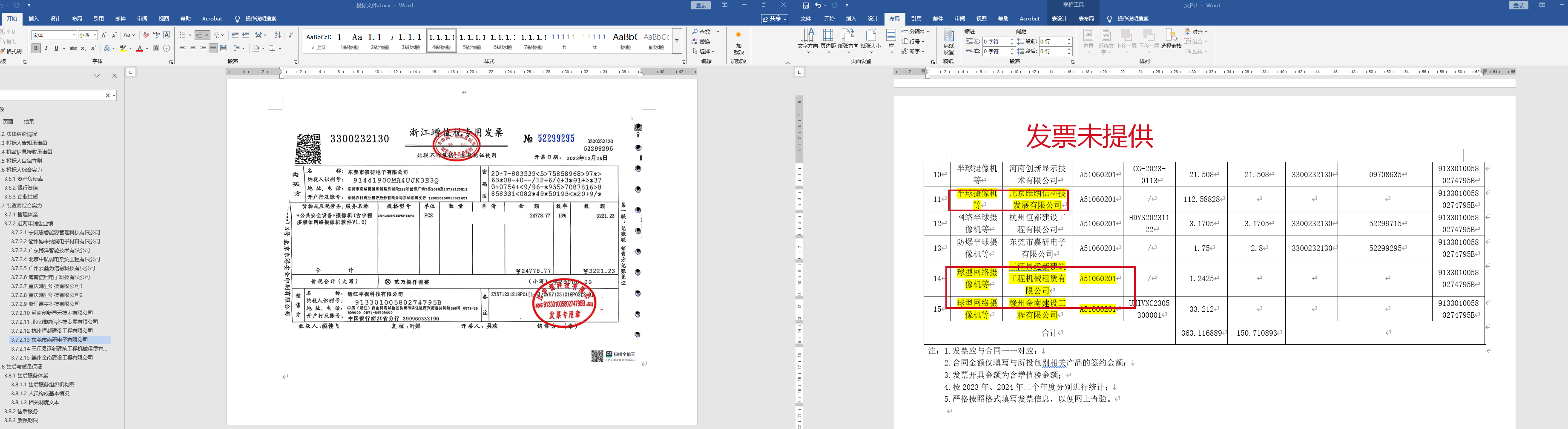This screenshot has height=429, width=1568.
Task: Open the 断字 hyphenation dropdown
Action: pyautogui.click(x=913, y=51)
